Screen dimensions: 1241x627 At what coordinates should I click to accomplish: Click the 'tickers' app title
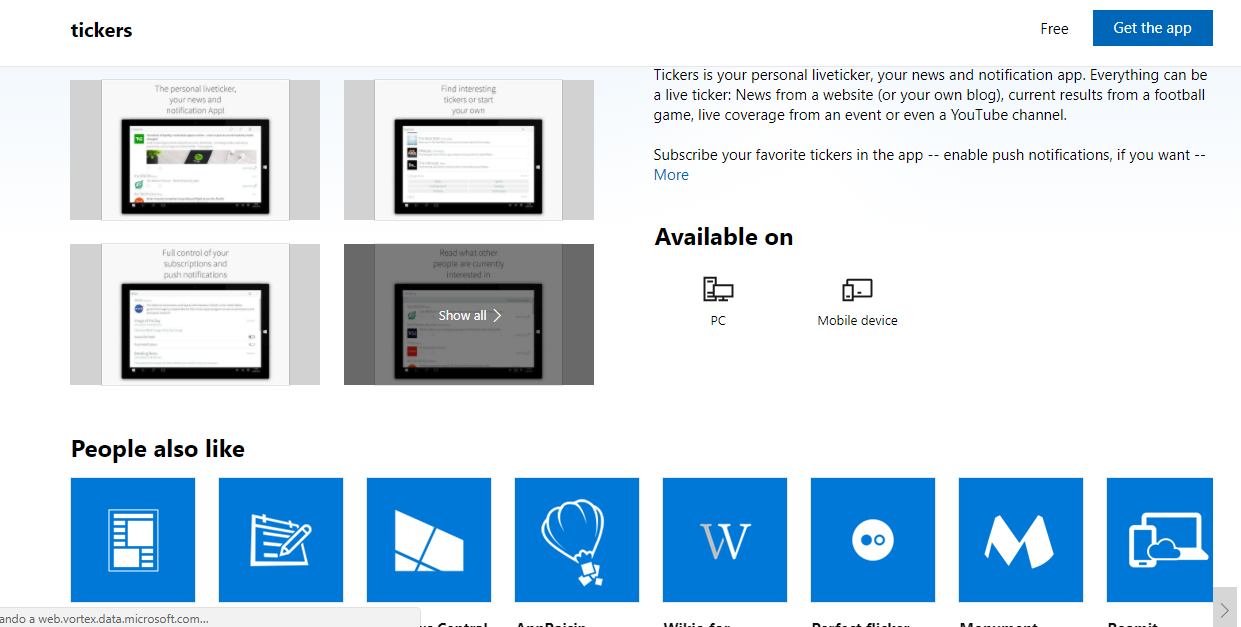coord(101,30)
